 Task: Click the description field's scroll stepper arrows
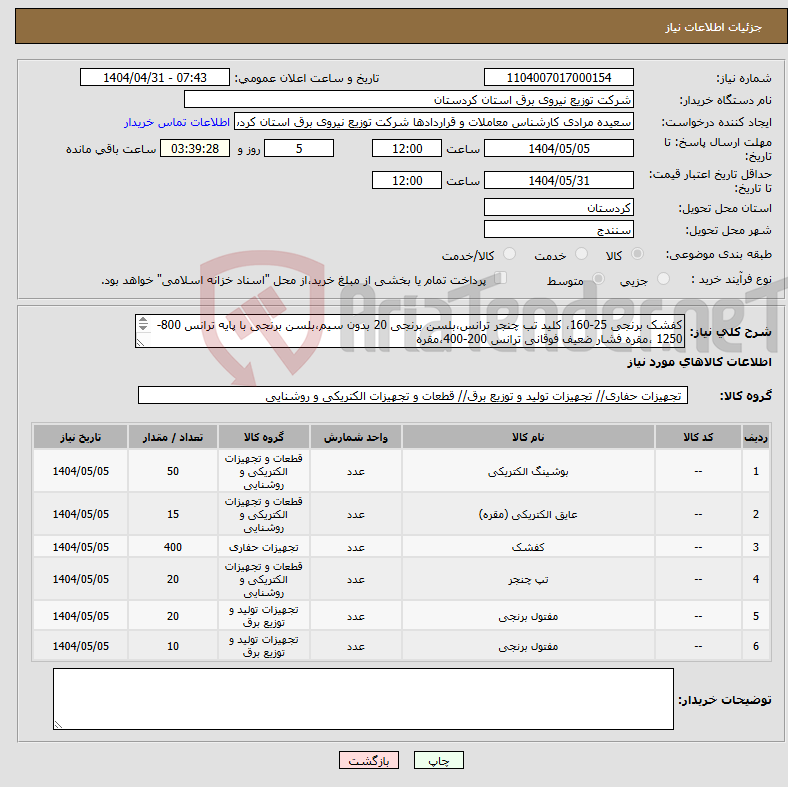coord(143,324)
